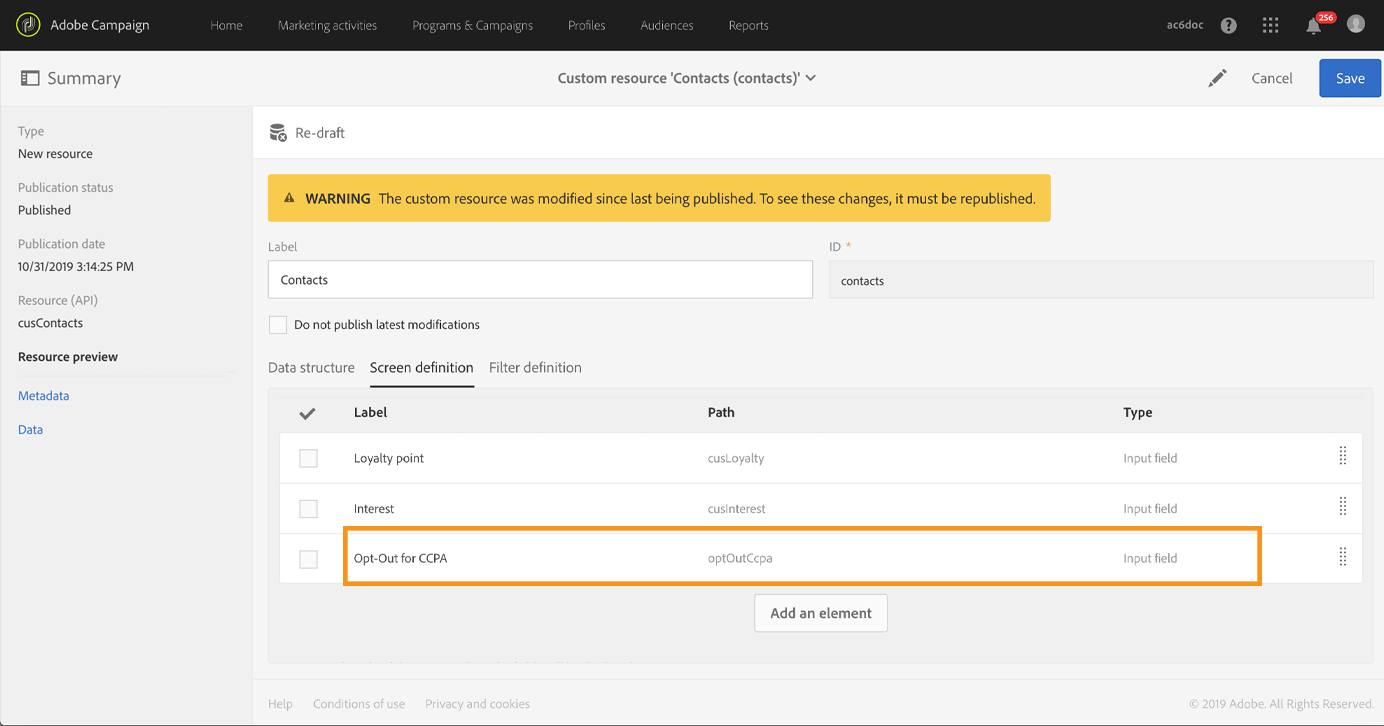
Task: Click the Label input field containing Contacts
Action: tap(540, 280)
